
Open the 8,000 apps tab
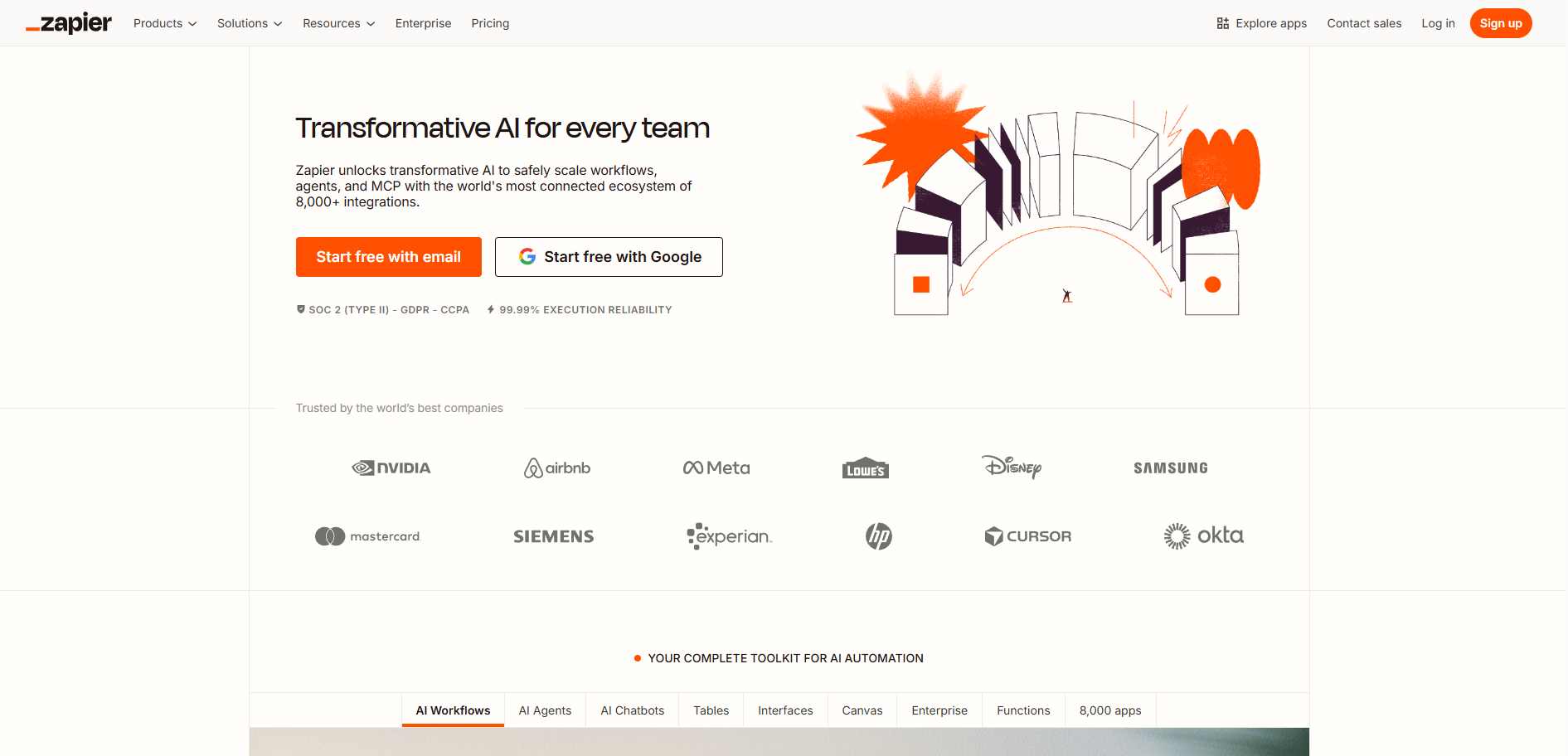click(x=1109, y=710)
